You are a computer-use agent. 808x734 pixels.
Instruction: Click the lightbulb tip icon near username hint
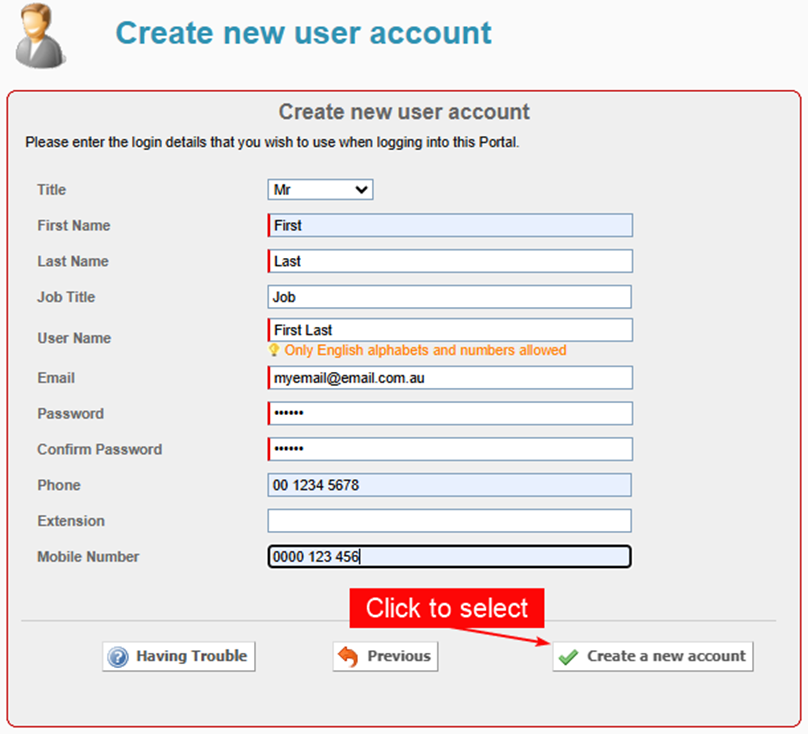point(275,351)
